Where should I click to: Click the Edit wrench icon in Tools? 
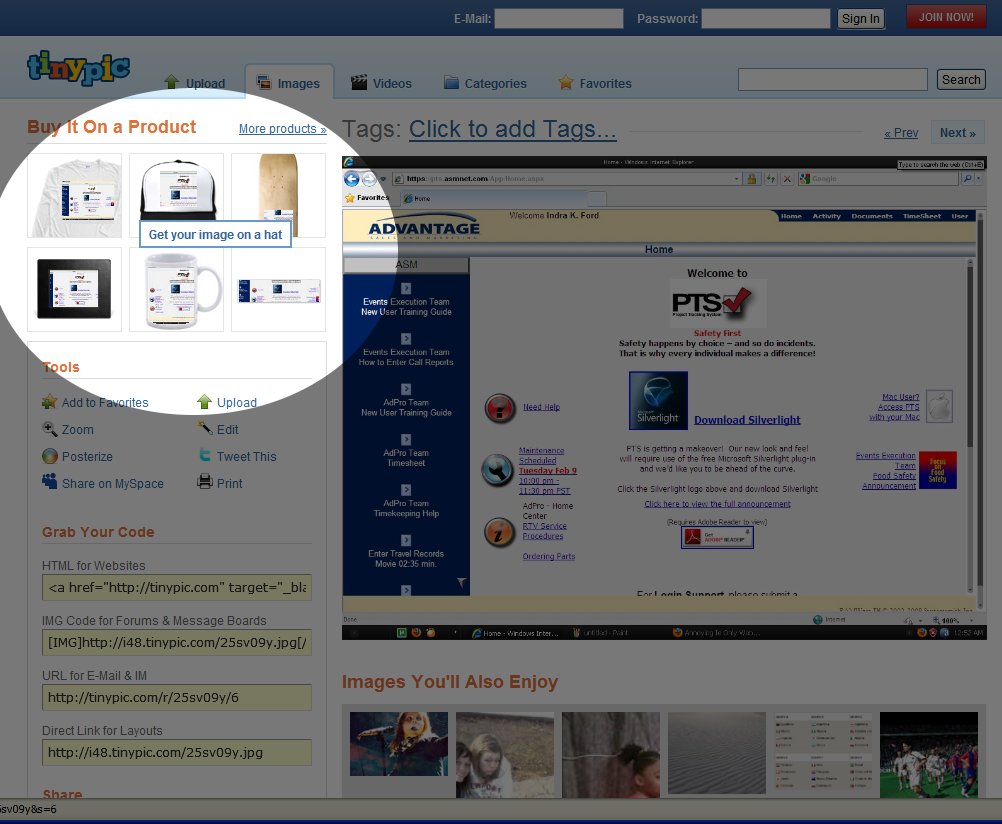pos(205,429)
